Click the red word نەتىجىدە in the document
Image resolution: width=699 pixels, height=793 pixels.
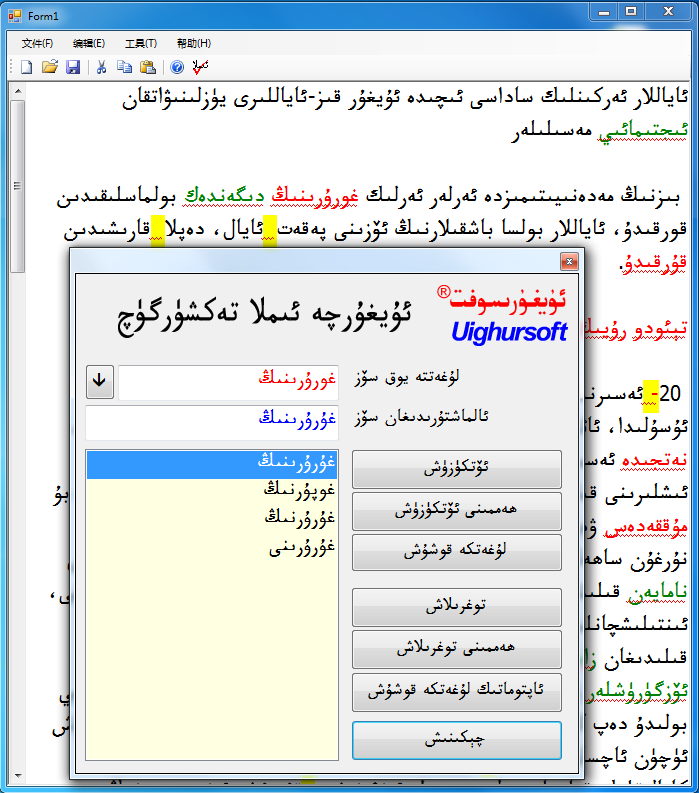tap(654, 460)
